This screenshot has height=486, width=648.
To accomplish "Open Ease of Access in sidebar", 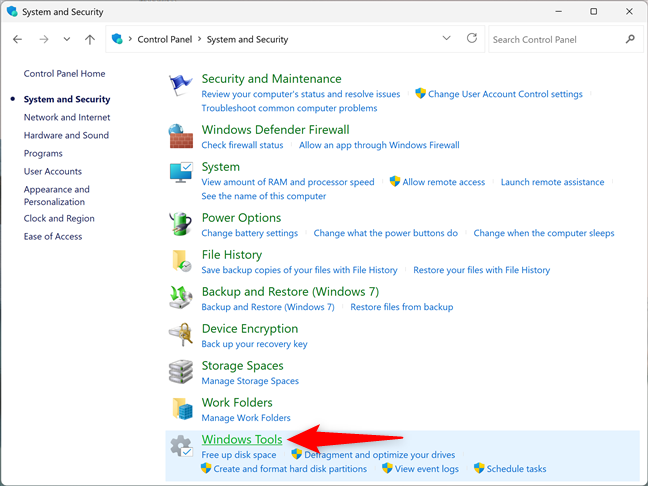I will click(x=52, y=236).
